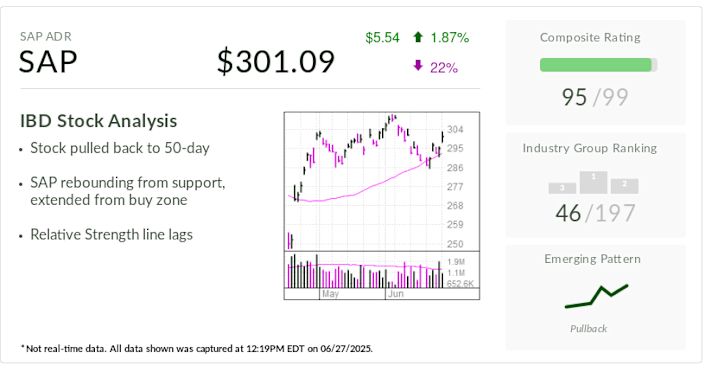Click the SAP ticker symbol
This screenshot has width=705, height=372.
(x=48, y=62)
